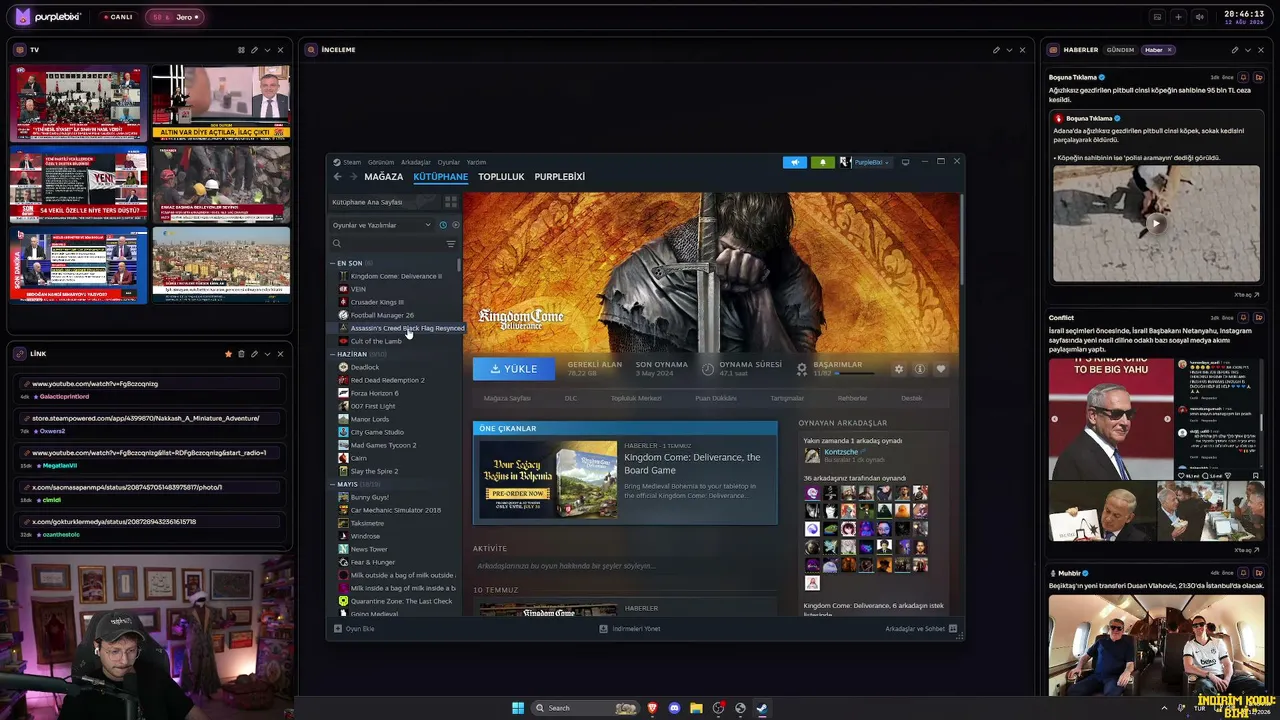Collapse the TV panel chevron
1280x720 pixels.
click(267, 50)
